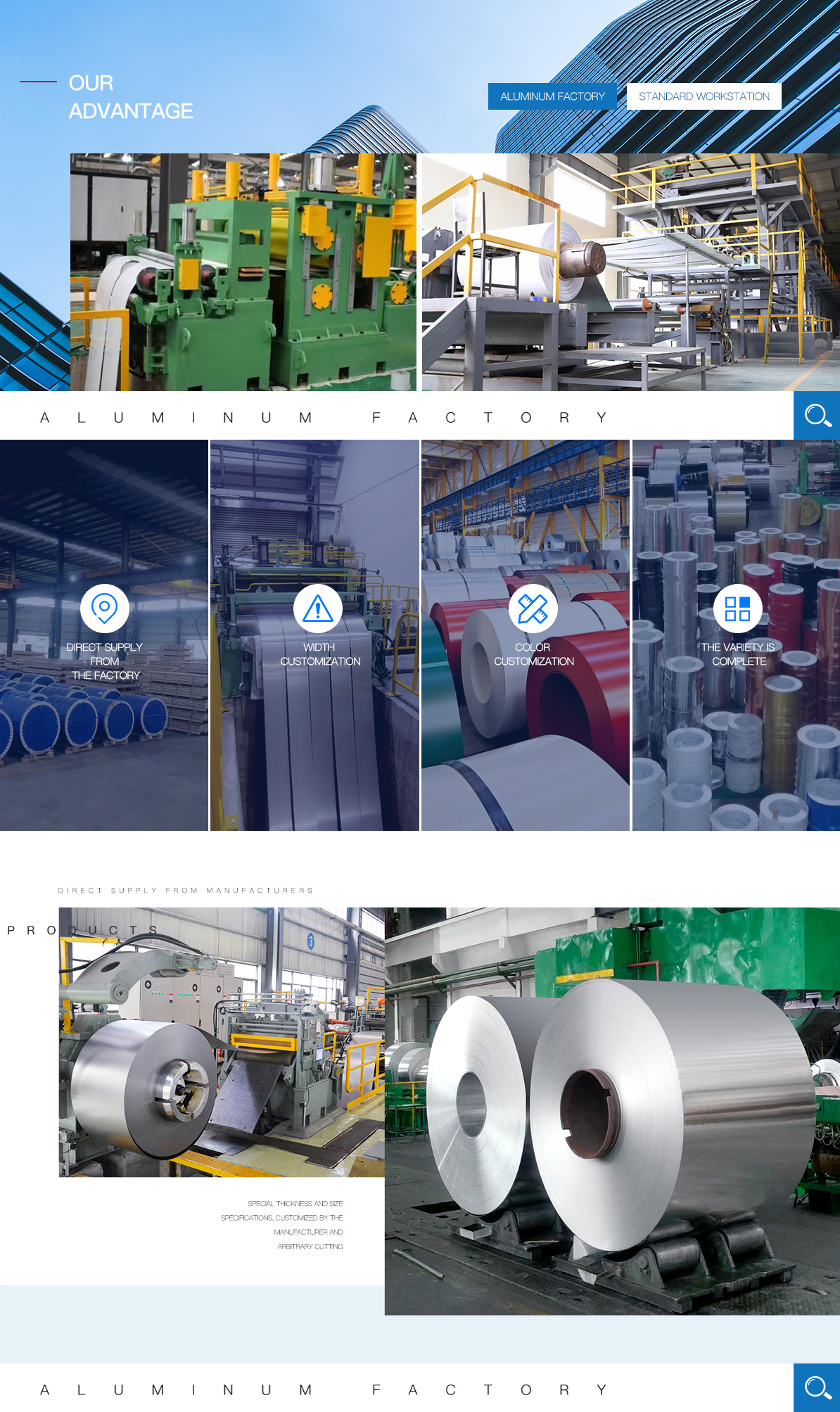Click DIRECT SUPPLY FROM MANUFACTURERS caption
Screen dimensions: 840x1412
[186, 891]
